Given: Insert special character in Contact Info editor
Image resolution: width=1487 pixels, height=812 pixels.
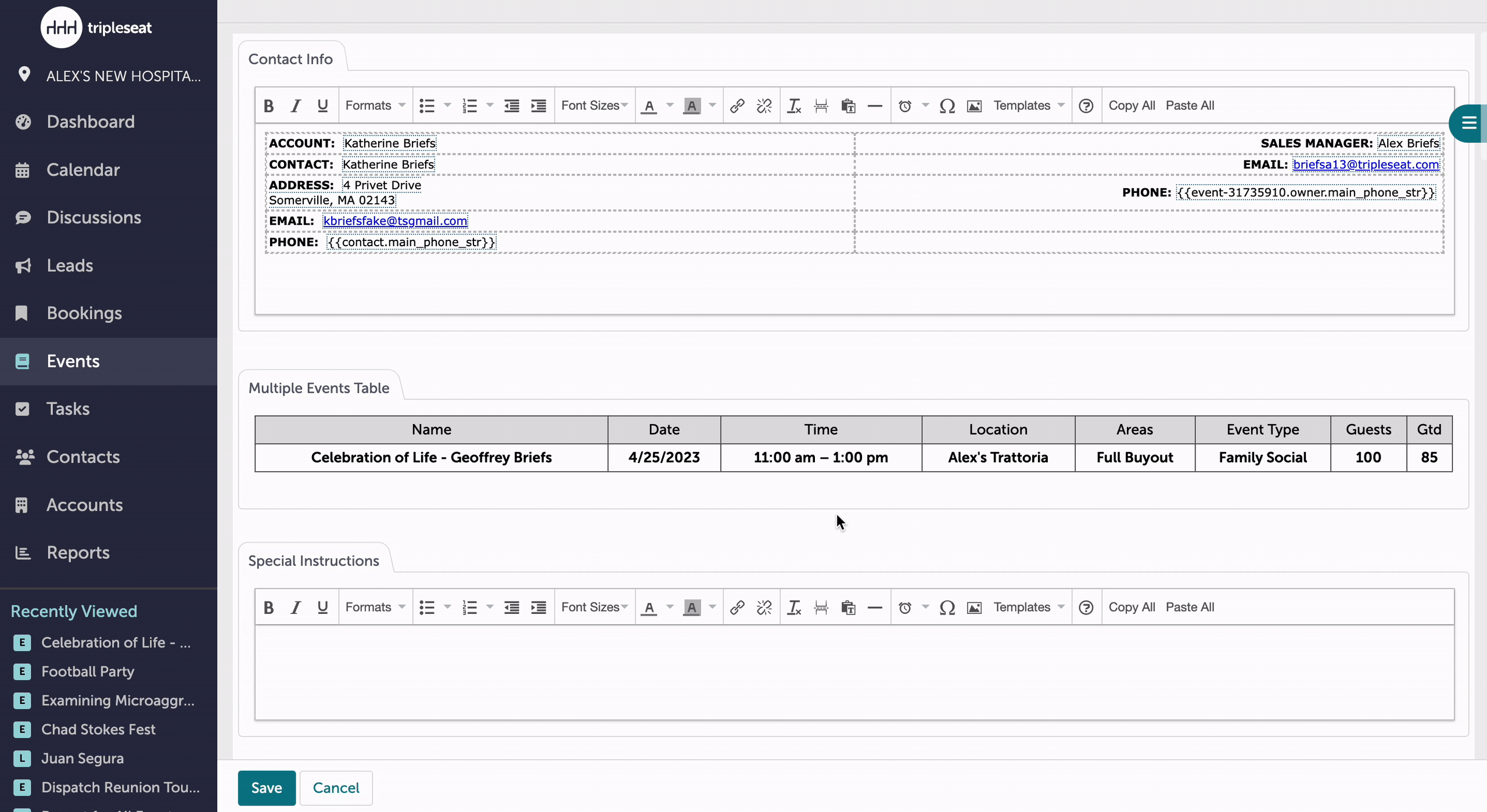Looking at the screenshot, I should (x=947, y=106).
